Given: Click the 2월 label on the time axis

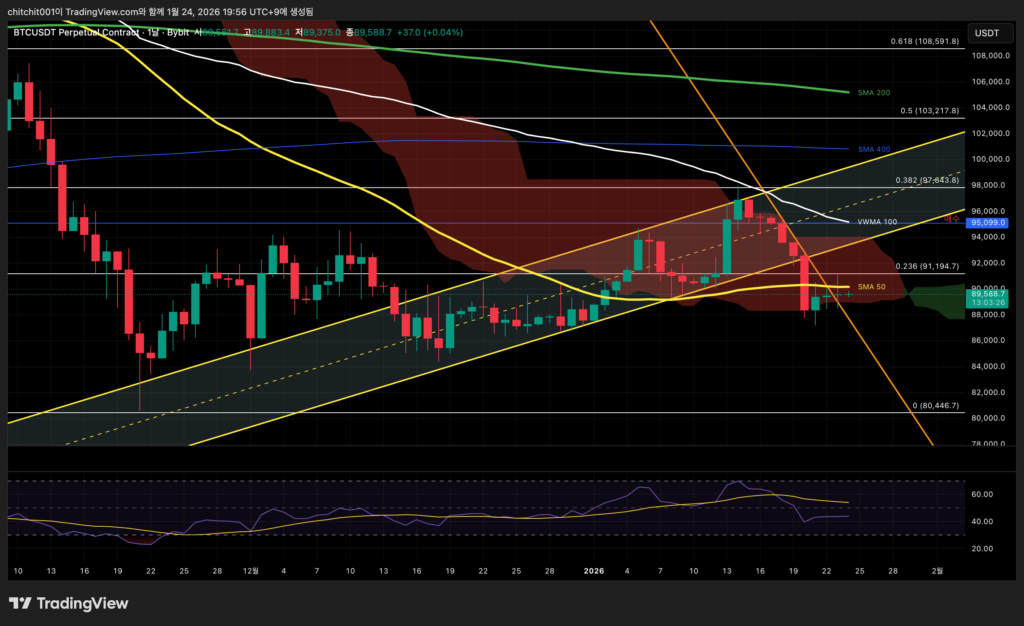Looking at the screenshot, I should pyautogui.click(x=937, y=571).
